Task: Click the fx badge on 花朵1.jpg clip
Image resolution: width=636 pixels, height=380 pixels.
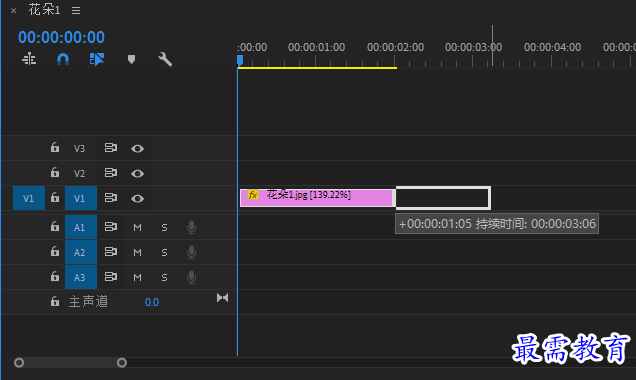Action: click(253, 195)
